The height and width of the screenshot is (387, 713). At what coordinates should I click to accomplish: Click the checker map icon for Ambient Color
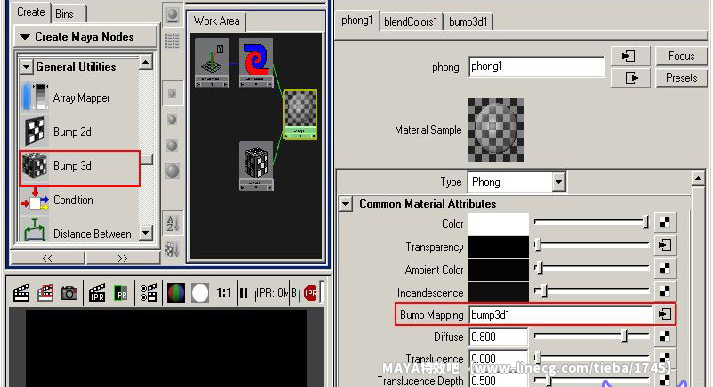click(664, 268)
